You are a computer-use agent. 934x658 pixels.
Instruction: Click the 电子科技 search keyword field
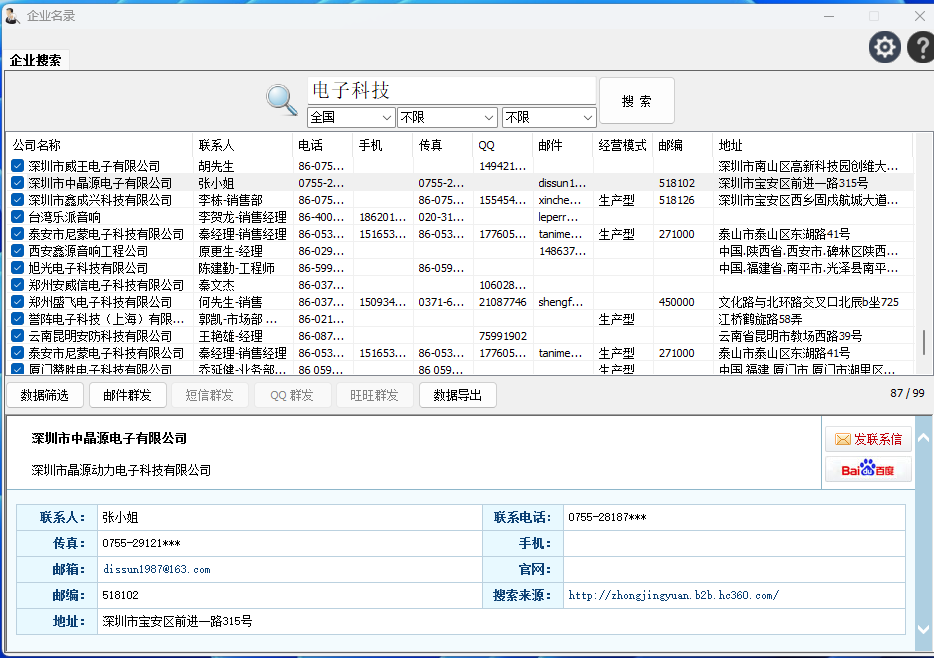pos(450,91)
